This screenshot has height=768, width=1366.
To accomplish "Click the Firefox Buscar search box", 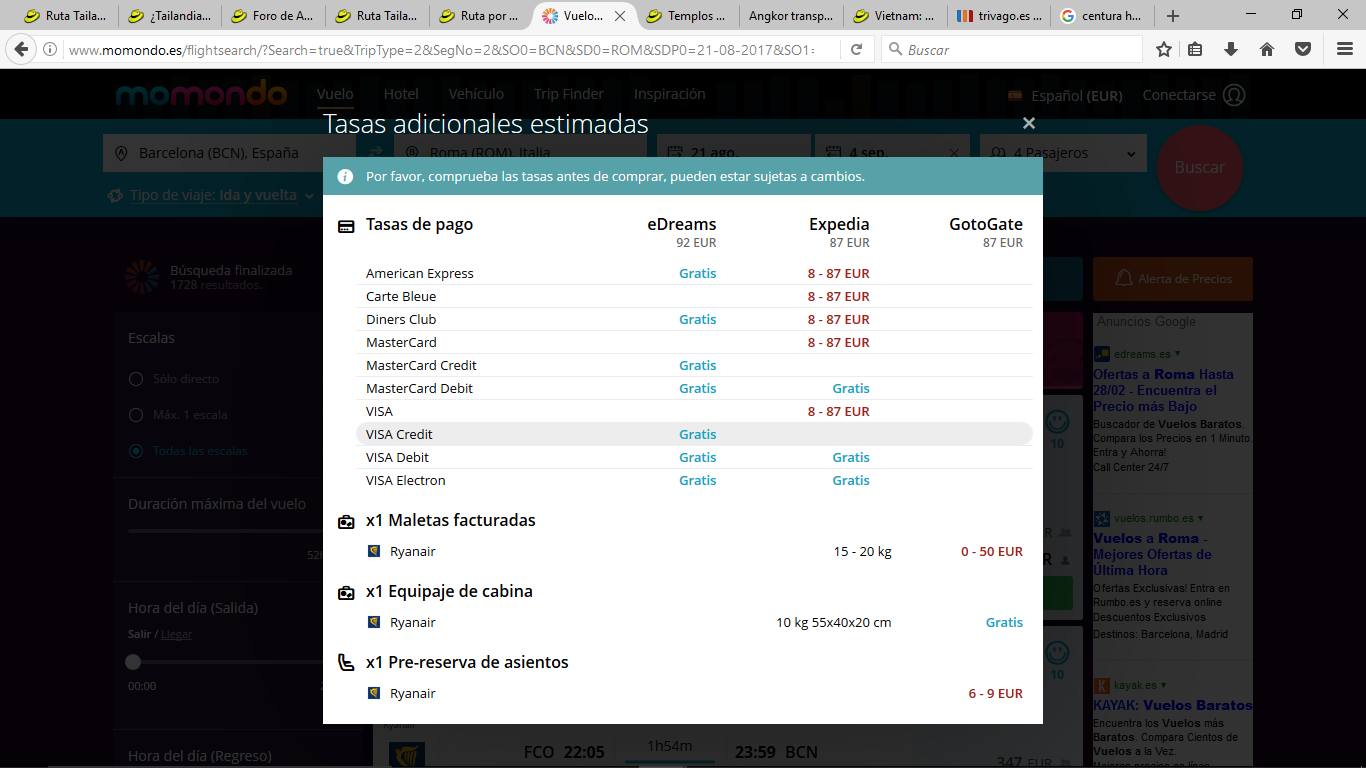I will point(1011,49).
